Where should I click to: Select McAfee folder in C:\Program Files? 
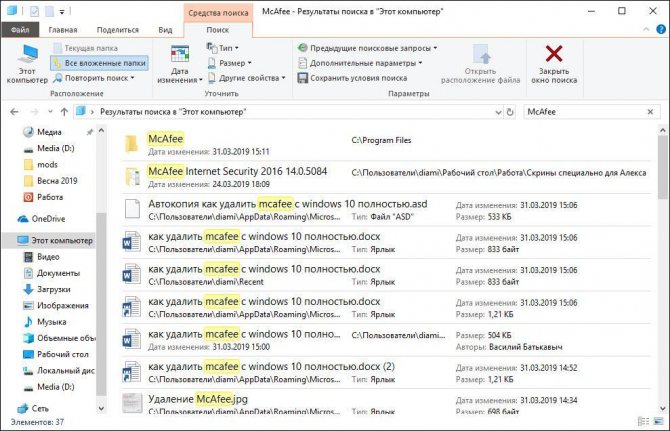[387, 144]
